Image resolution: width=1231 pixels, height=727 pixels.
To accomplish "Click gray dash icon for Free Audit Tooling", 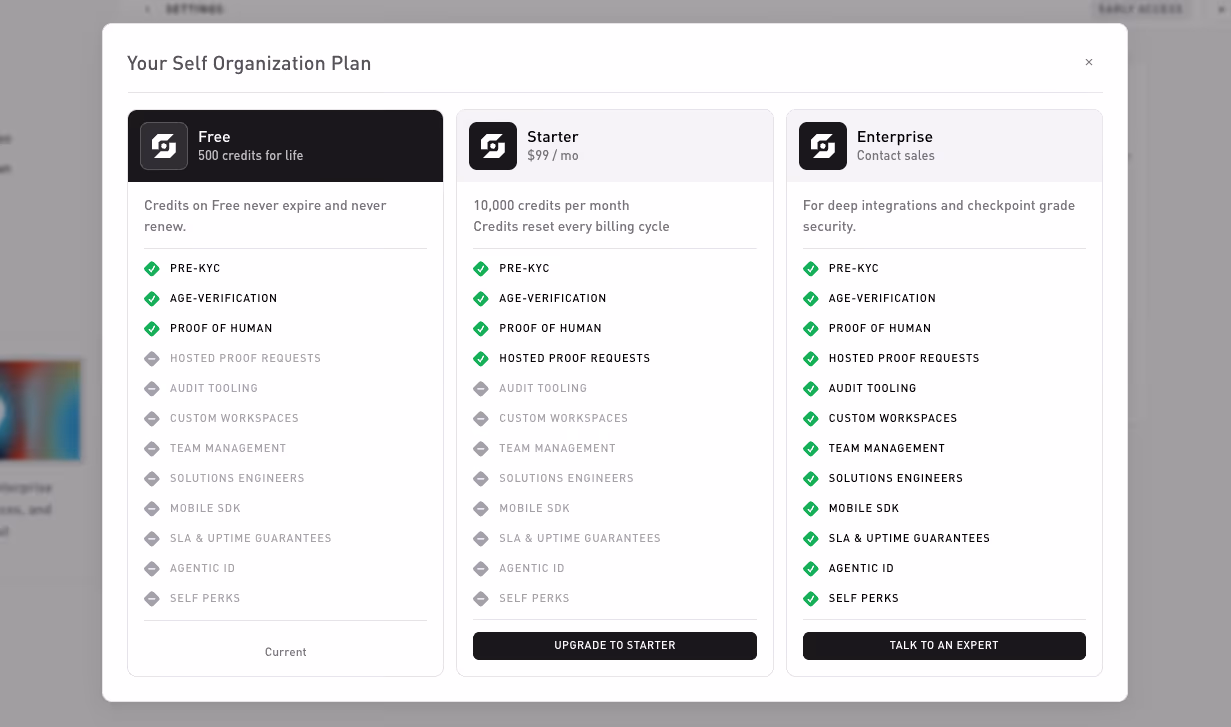I will 152,389.
